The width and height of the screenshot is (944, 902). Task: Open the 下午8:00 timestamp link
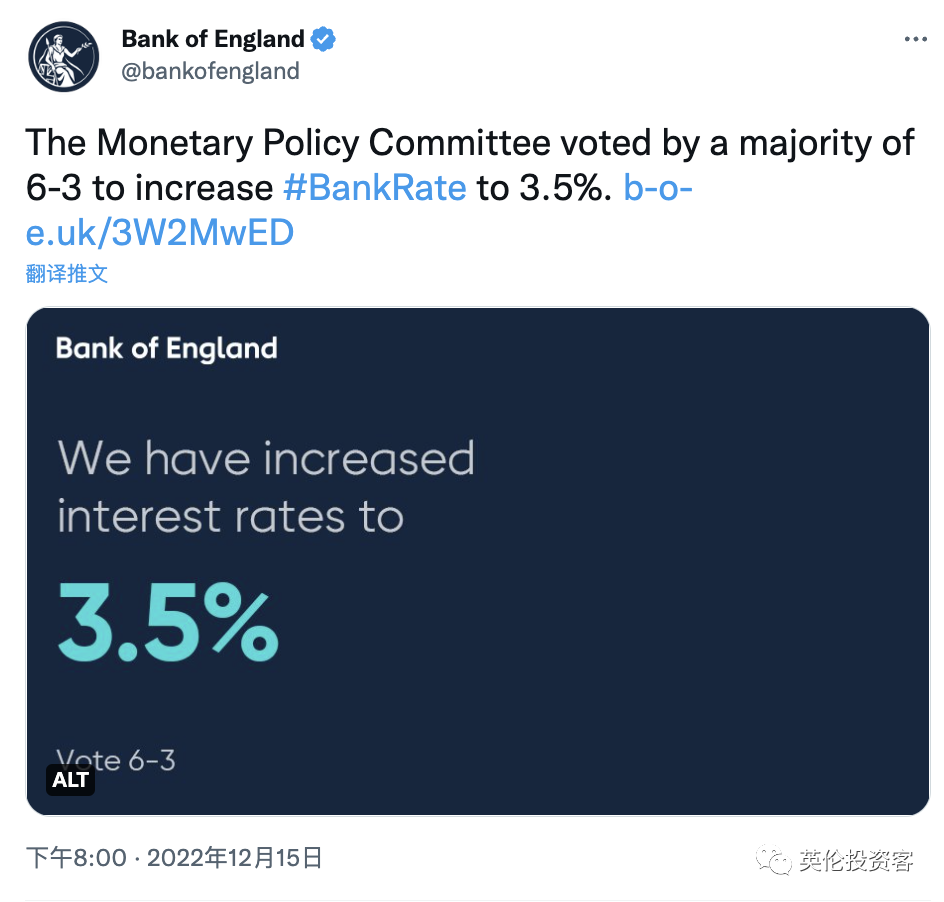pos(76,857)
